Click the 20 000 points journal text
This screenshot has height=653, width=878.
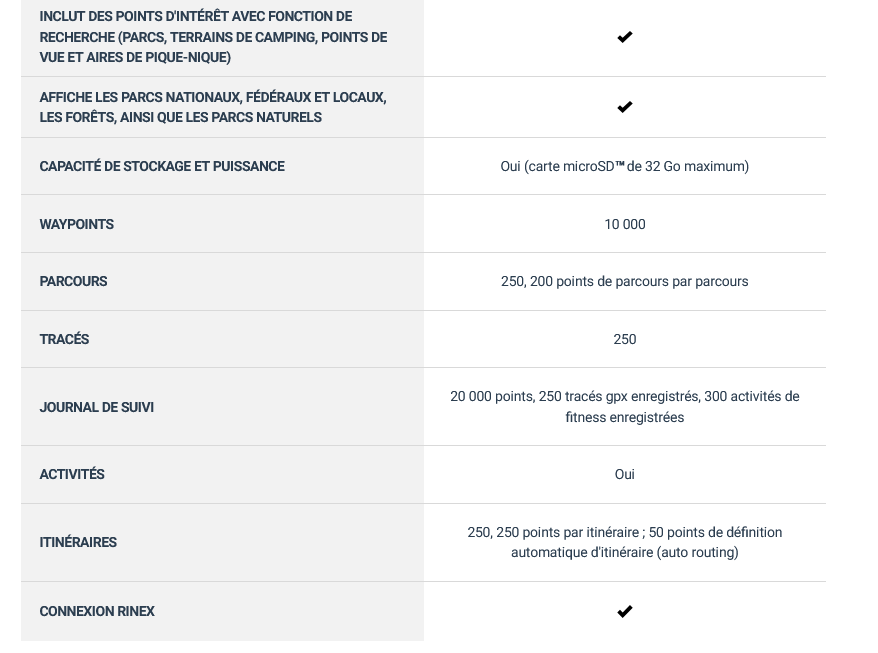pyautogui.click(x=624, y=407)
